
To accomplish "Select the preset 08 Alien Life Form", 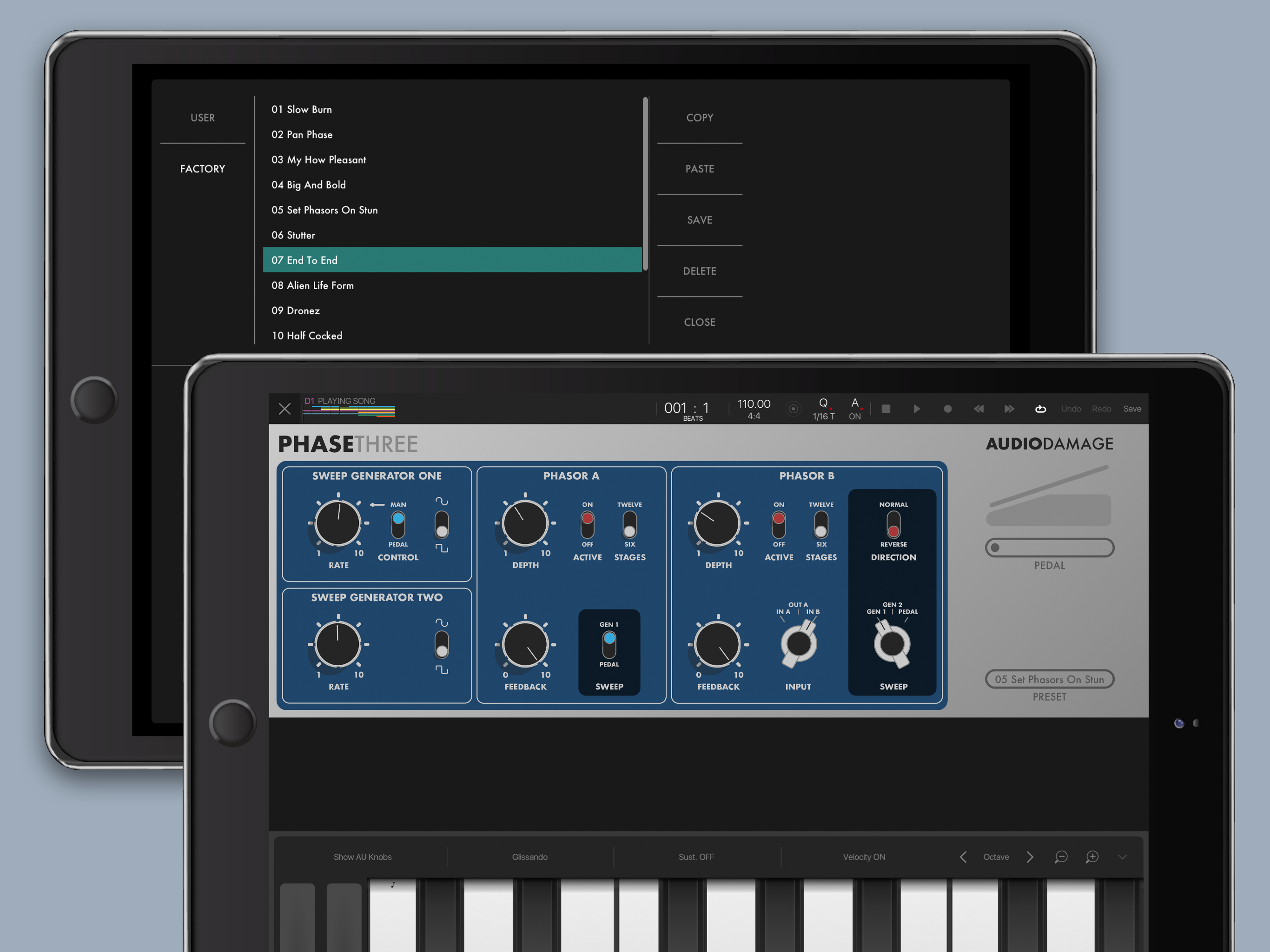I will coord(312,285).
